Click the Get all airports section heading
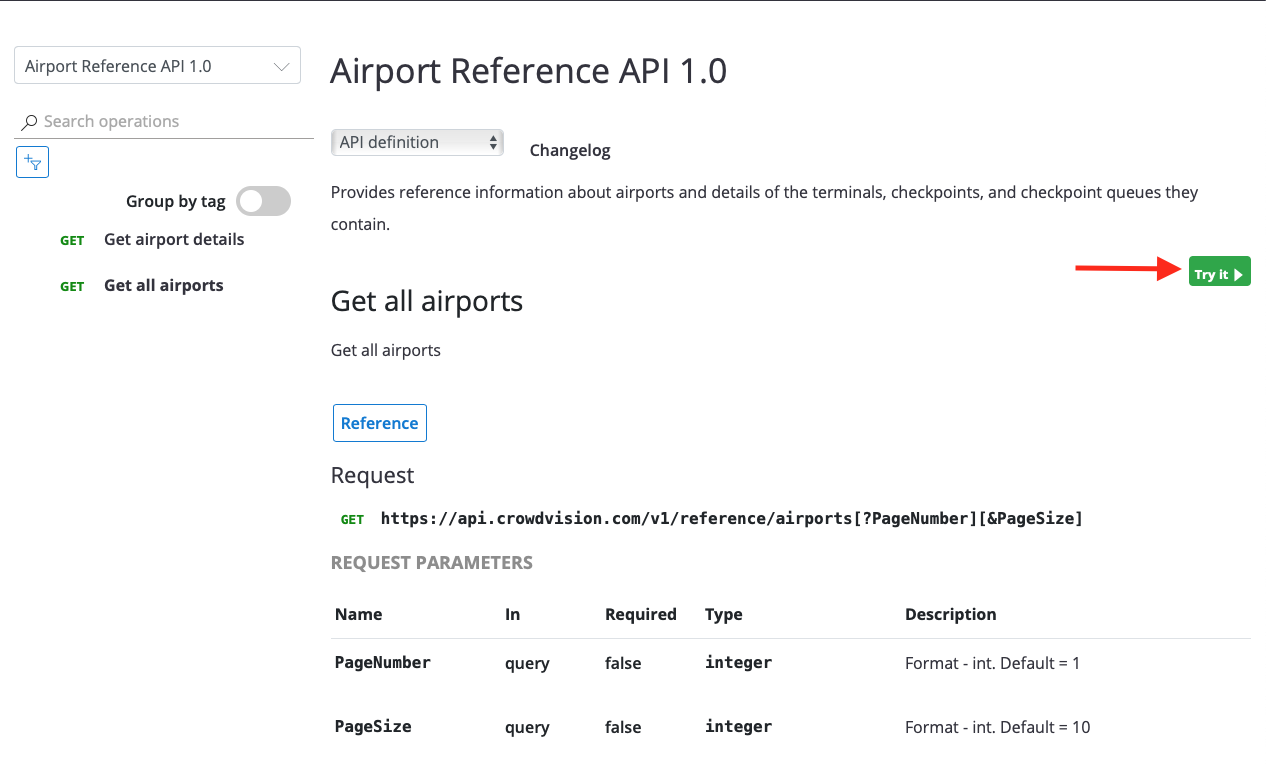The width and height of the screenshot is (1266, 767). pos(427,301)
